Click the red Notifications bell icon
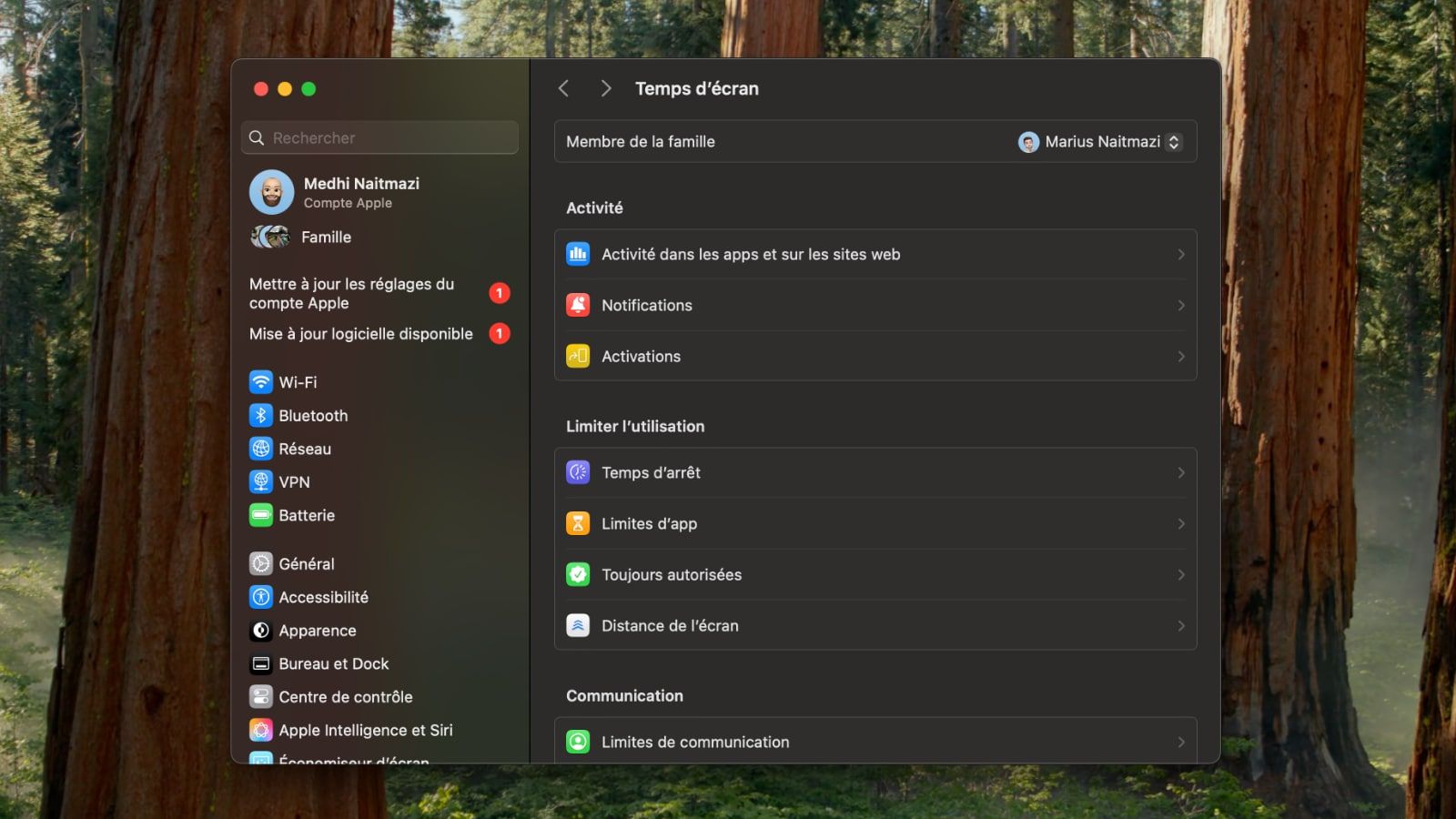 [578, 305]
